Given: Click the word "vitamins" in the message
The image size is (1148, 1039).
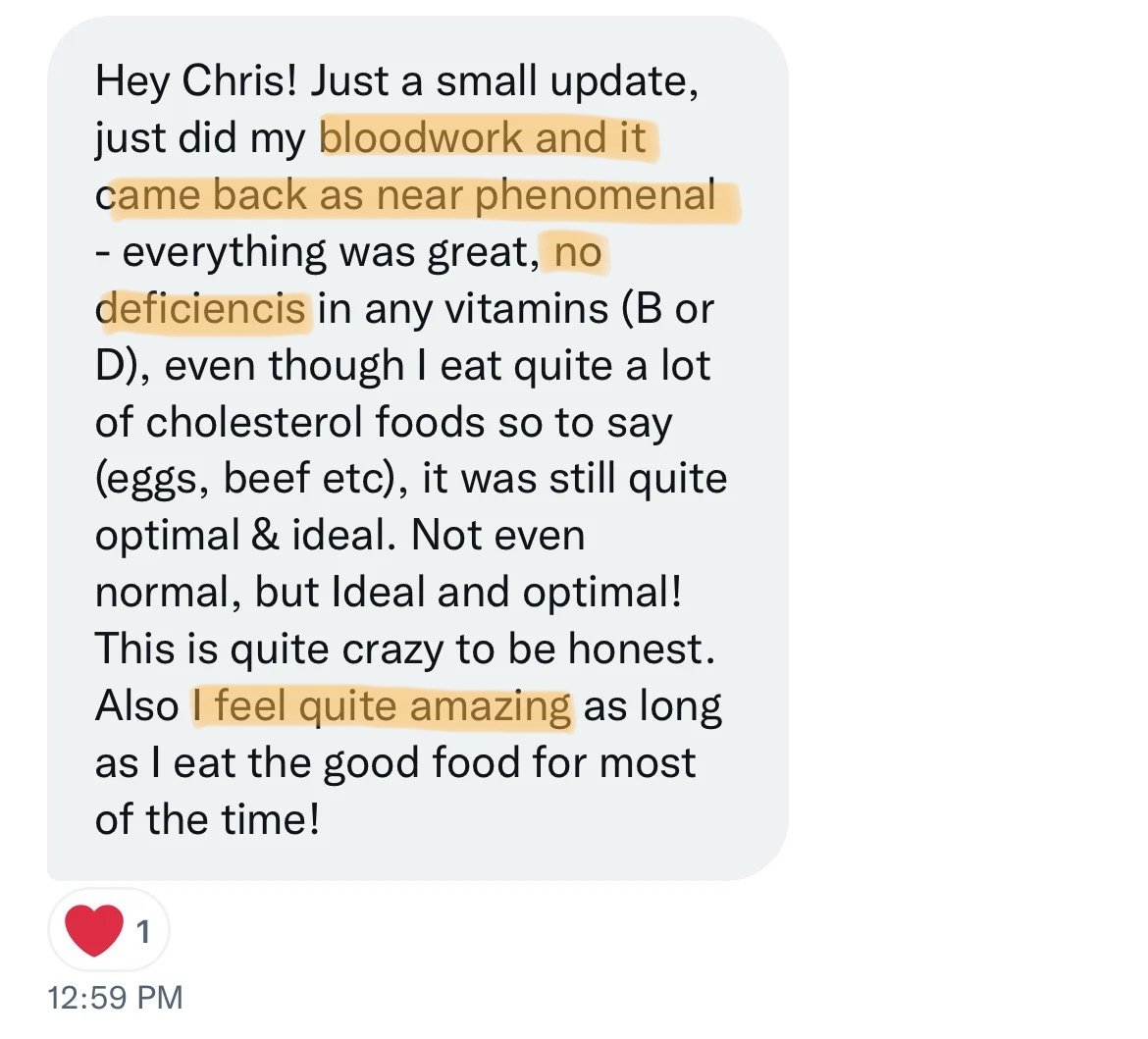Looking at the screenshot, I should point(527,309).
